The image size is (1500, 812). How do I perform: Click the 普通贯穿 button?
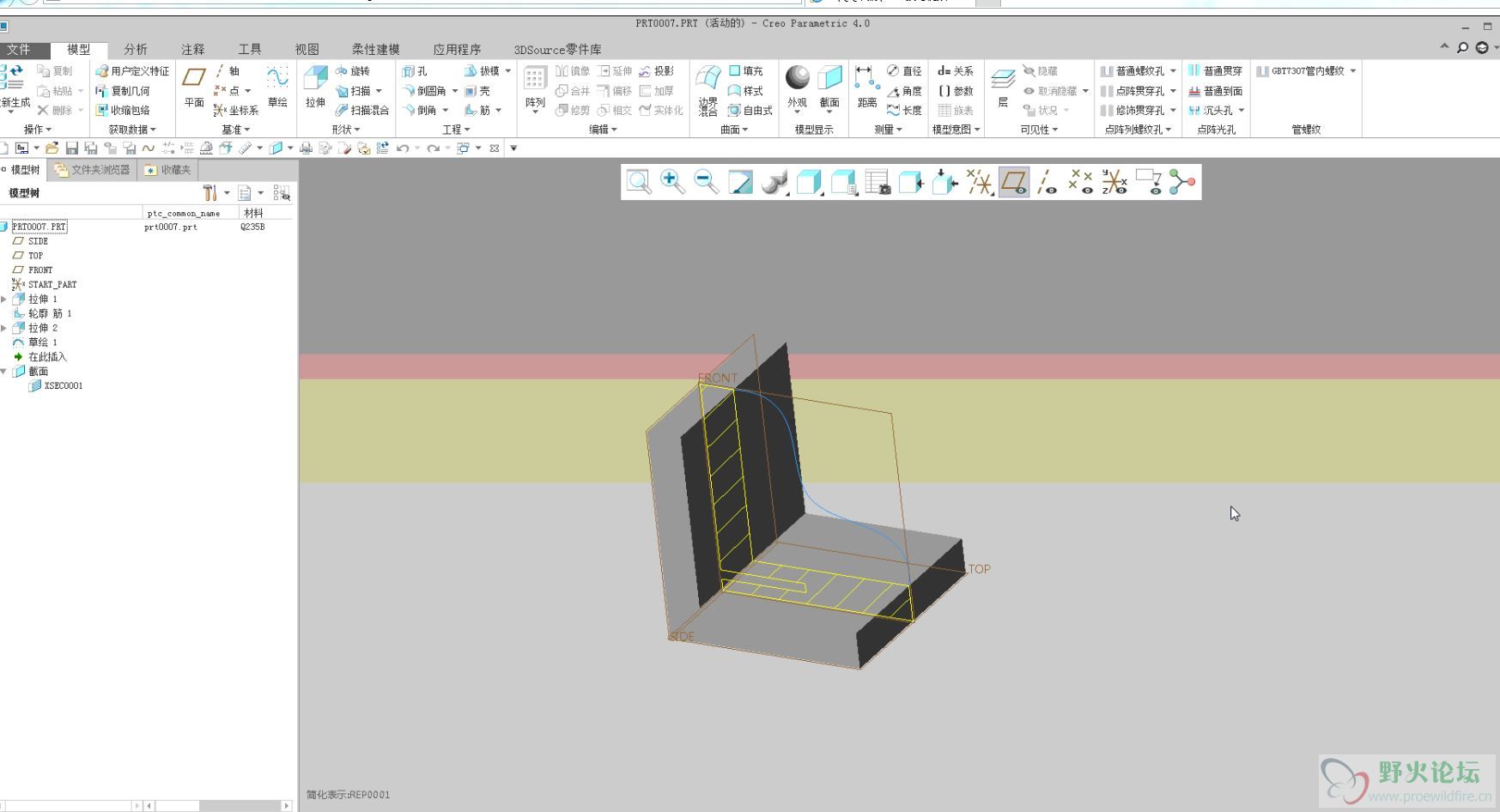coord(1215,71)
